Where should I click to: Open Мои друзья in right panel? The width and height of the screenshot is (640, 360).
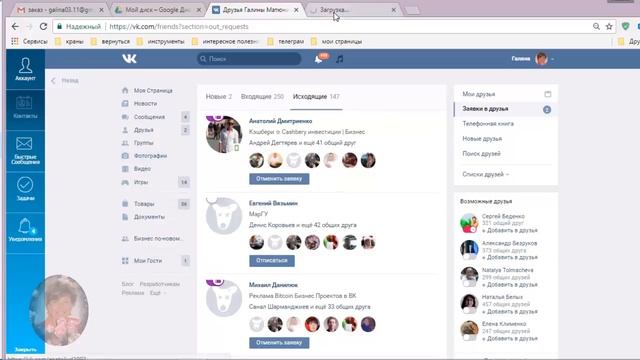(x=479, y=94)
